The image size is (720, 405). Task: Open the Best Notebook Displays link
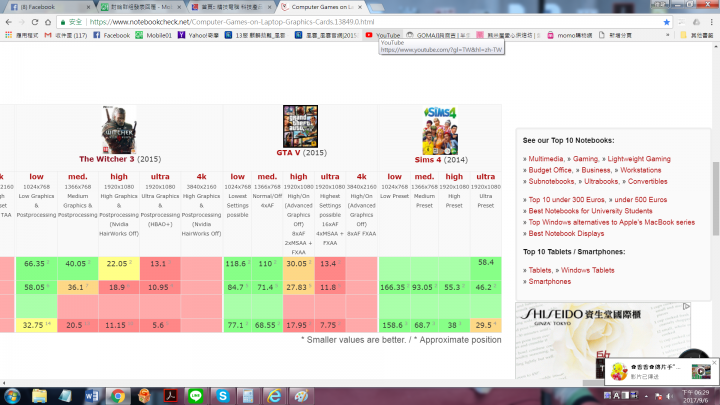tap(566, 233)
